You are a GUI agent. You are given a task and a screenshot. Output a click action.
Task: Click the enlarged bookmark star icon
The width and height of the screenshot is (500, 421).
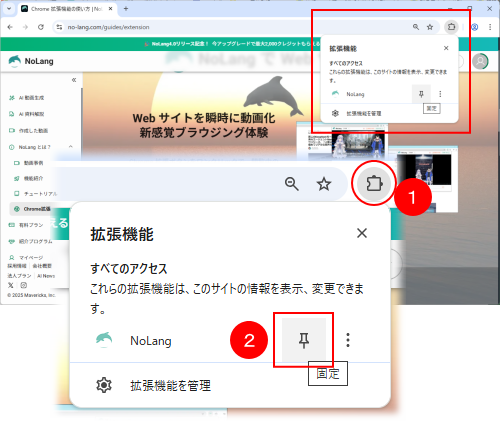point(324,184)
